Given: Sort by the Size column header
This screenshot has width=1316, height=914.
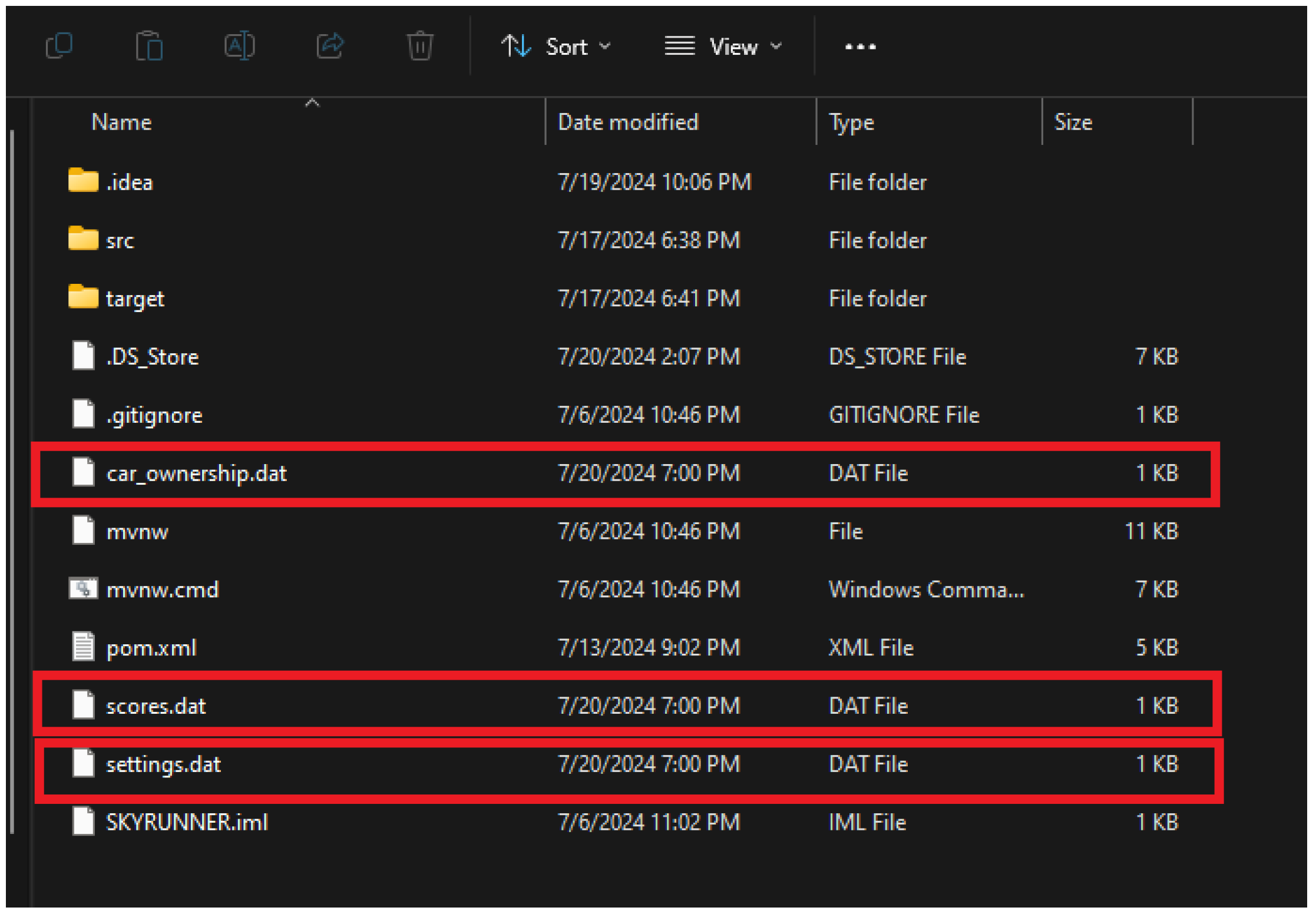Looking at the screenshot, I should 1073,122.
